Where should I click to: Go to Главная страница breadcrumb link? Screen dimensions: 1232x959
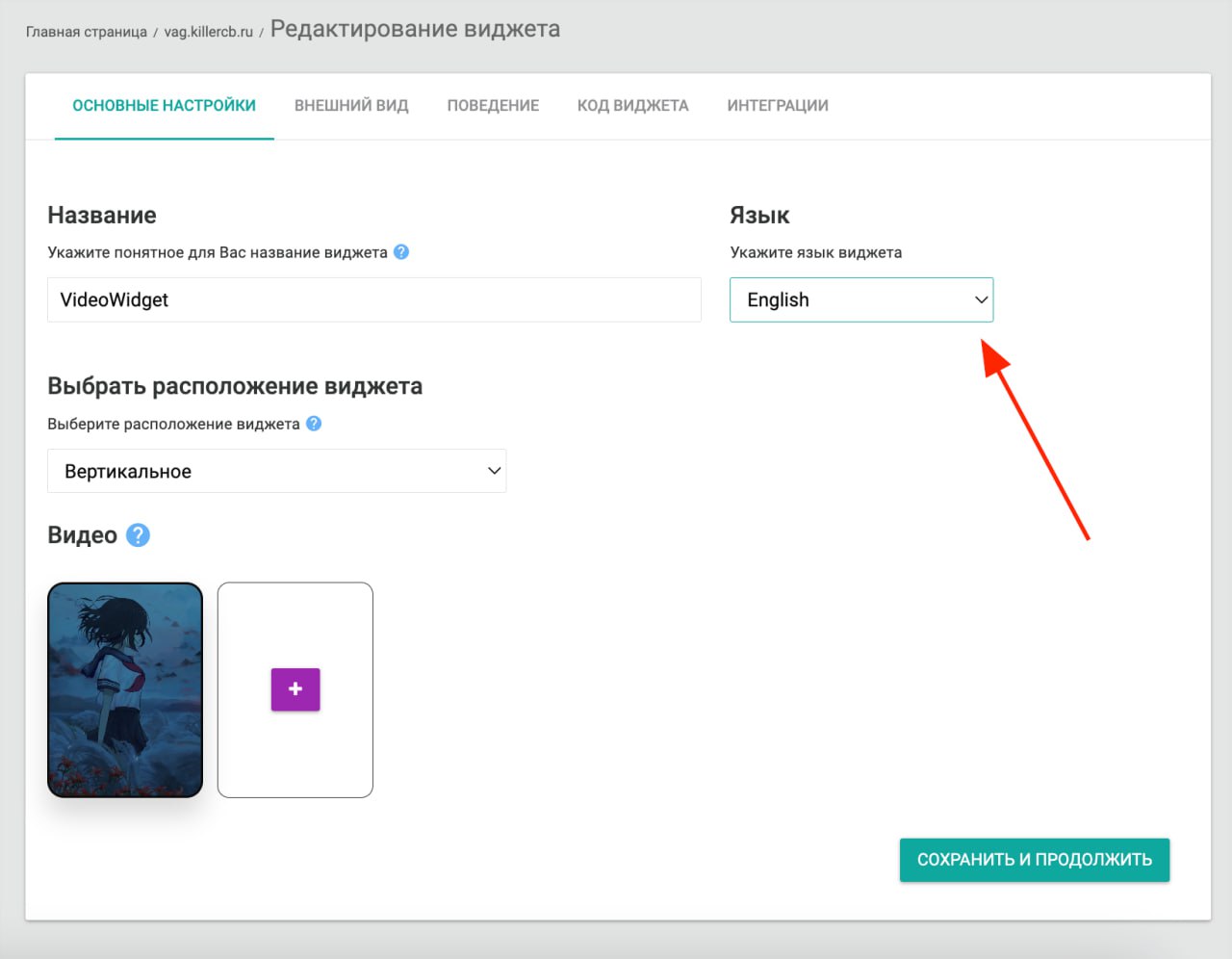(x=87, y=32)
